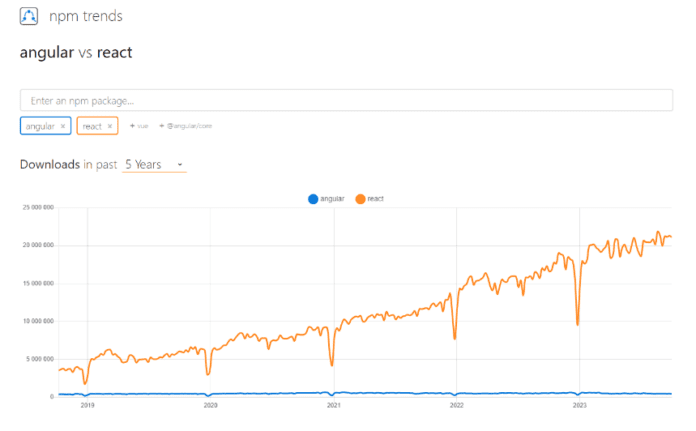Click the blue angular legend dot

[313, 199]
